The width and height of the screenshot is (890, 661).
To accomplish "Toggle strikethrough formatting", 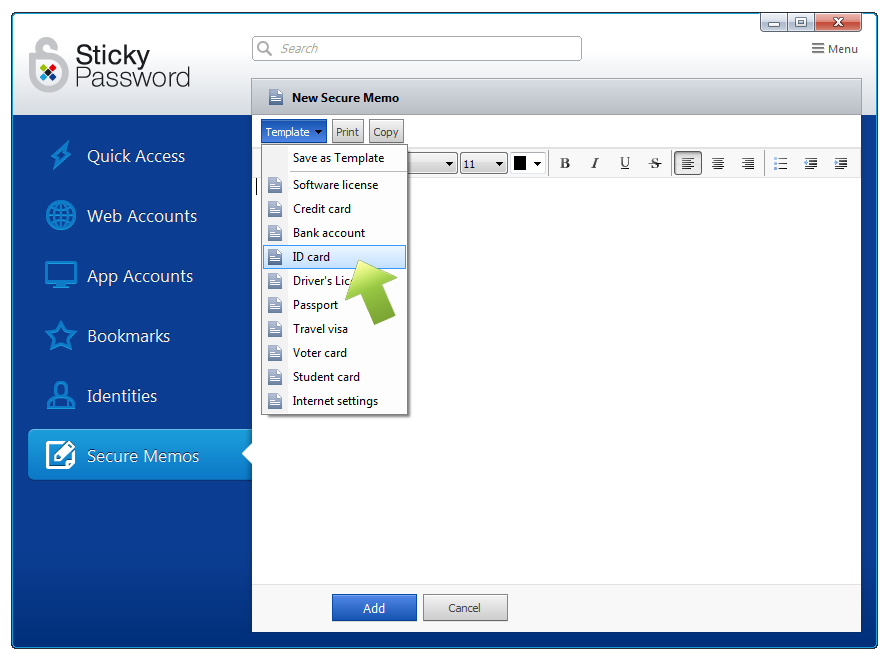I will pos(655,163).
